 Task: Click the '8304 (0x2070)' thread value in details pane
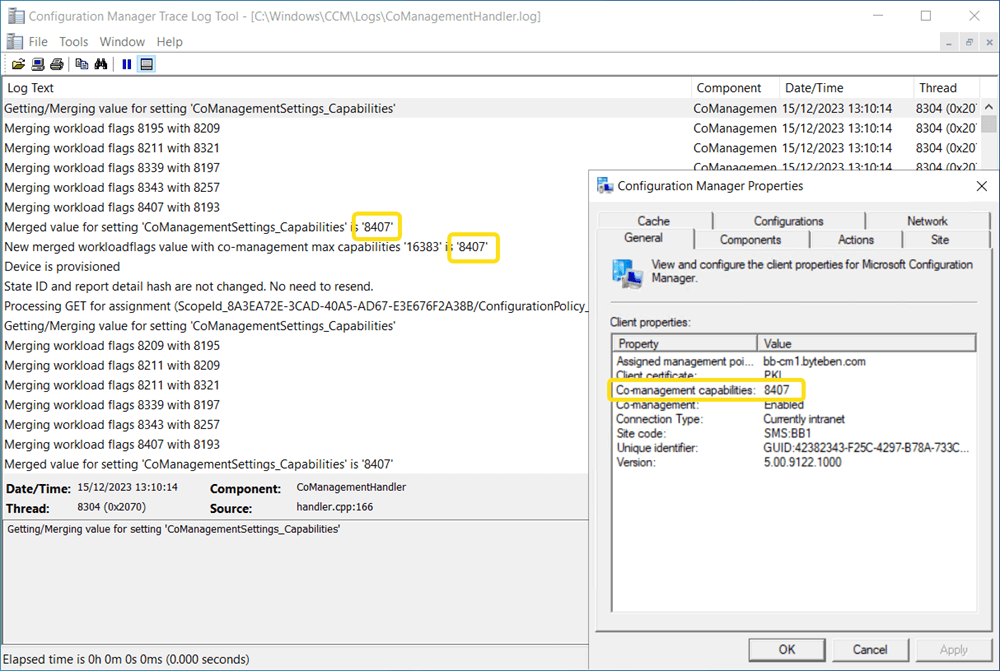112,507
